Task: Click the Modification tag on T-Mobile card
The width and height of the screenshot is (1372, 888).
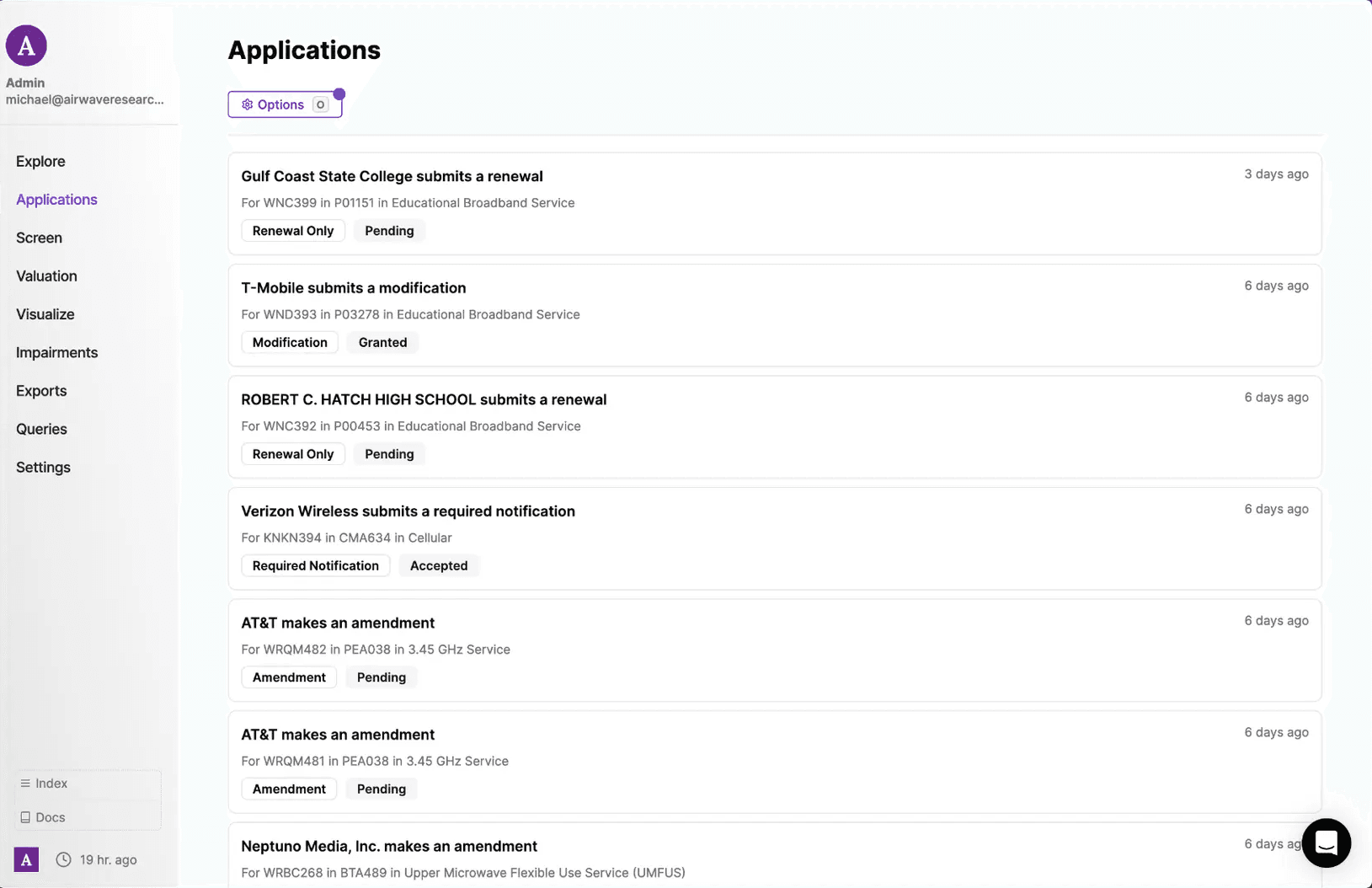Action: coord(290,342)
